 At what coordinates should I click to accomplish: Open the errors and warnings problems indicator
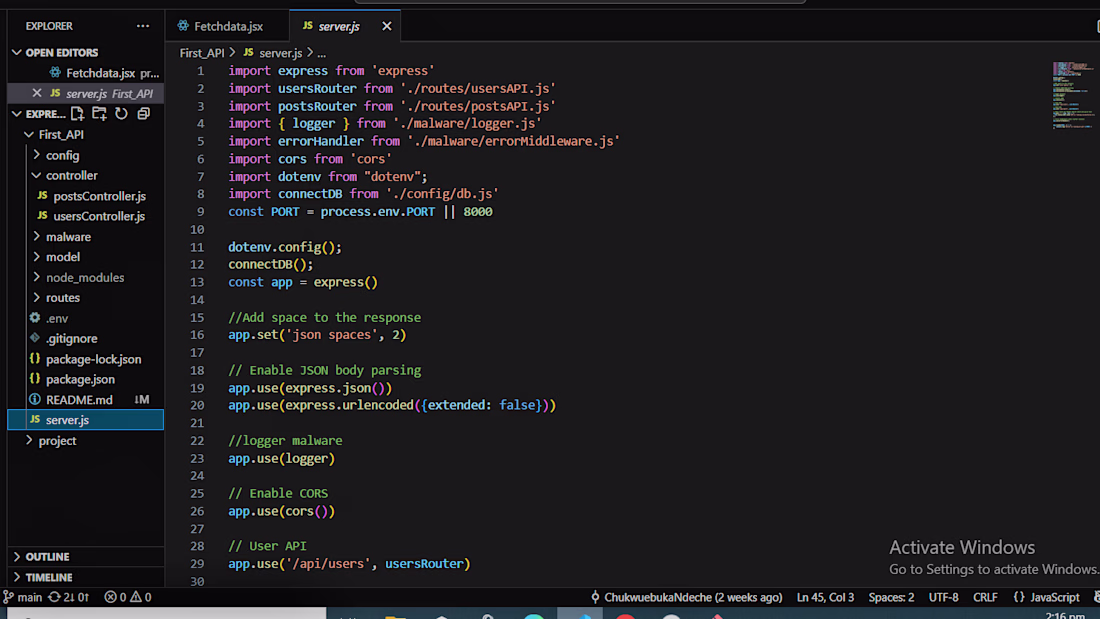(127, 597)
